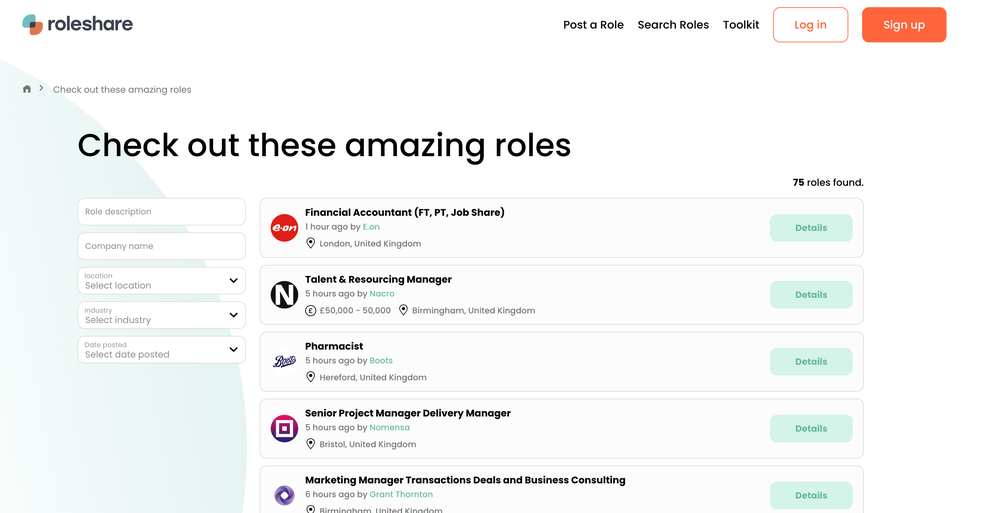
Task: Click the Grant Thornton company logo
Action: pos(284,495)
